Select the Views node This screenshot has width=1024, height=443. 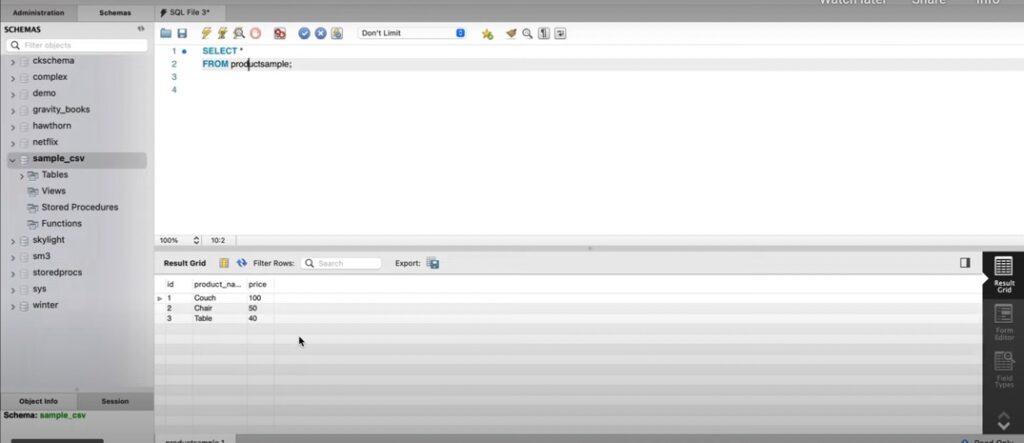(53, 191)
